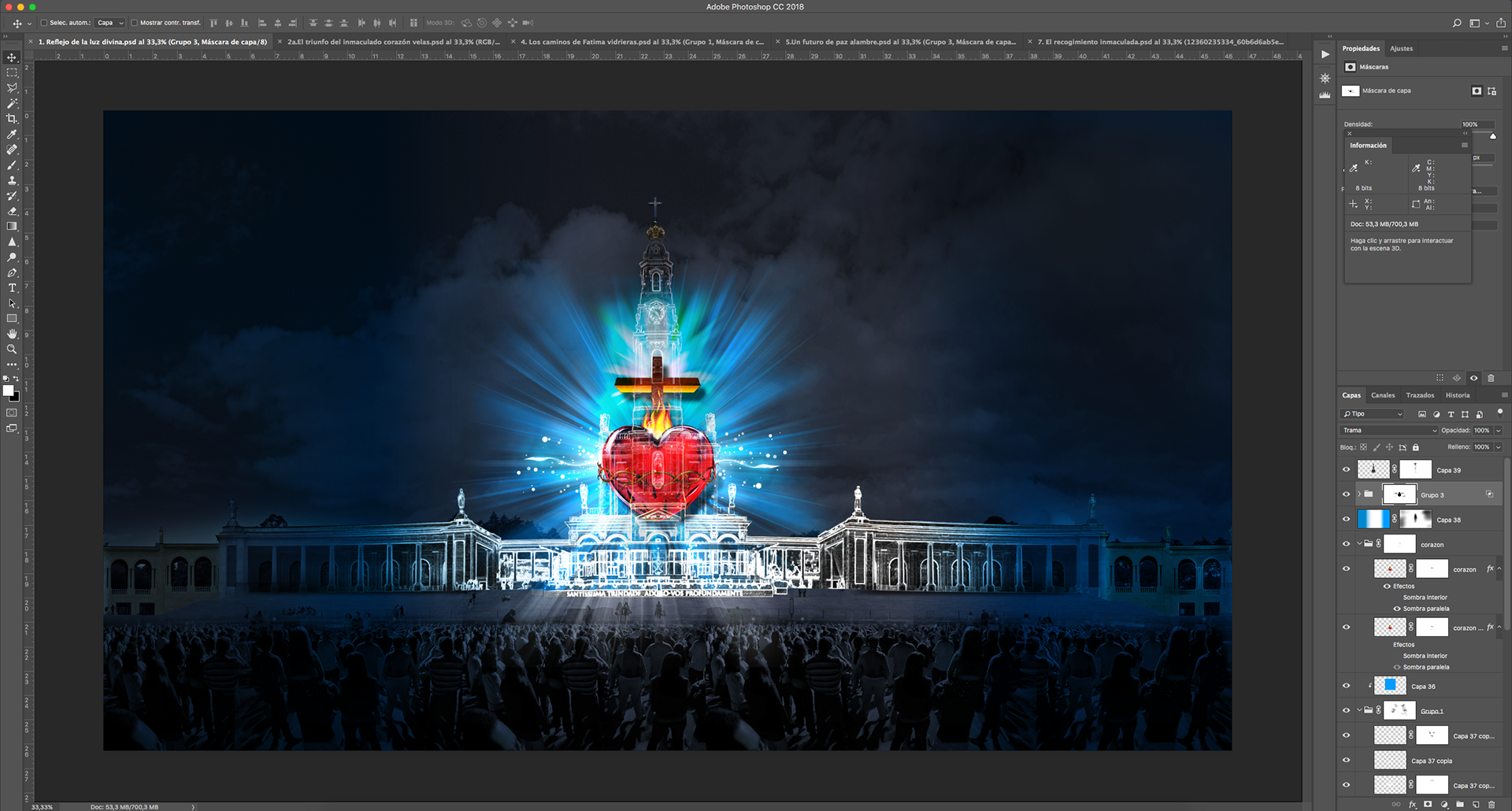The width and height of the screenshot is (1512, 811).
Task: Open the Opacidad value dropdown arrow
Action: (x=1499, y=431)
